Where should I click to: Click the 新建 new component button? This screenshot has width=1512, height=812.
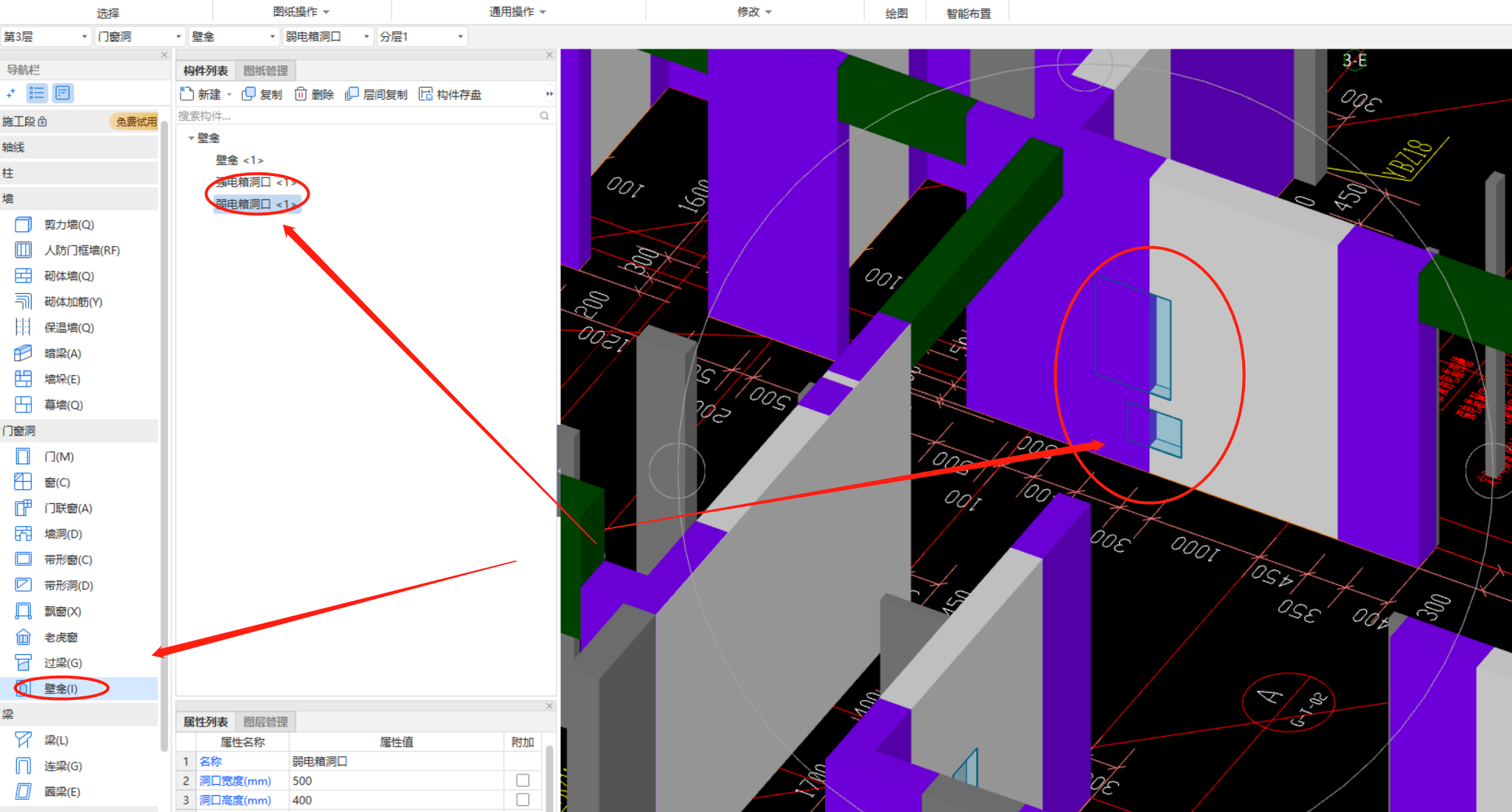click(x=201, y=94)
